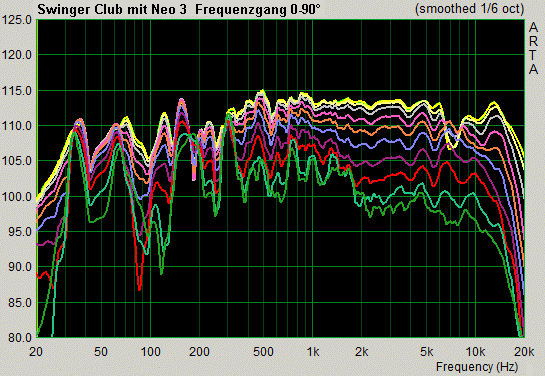This screenshot has width=545, height=376.
Task: Click the 1k frequency axis tick label
Action: (312, 352)
